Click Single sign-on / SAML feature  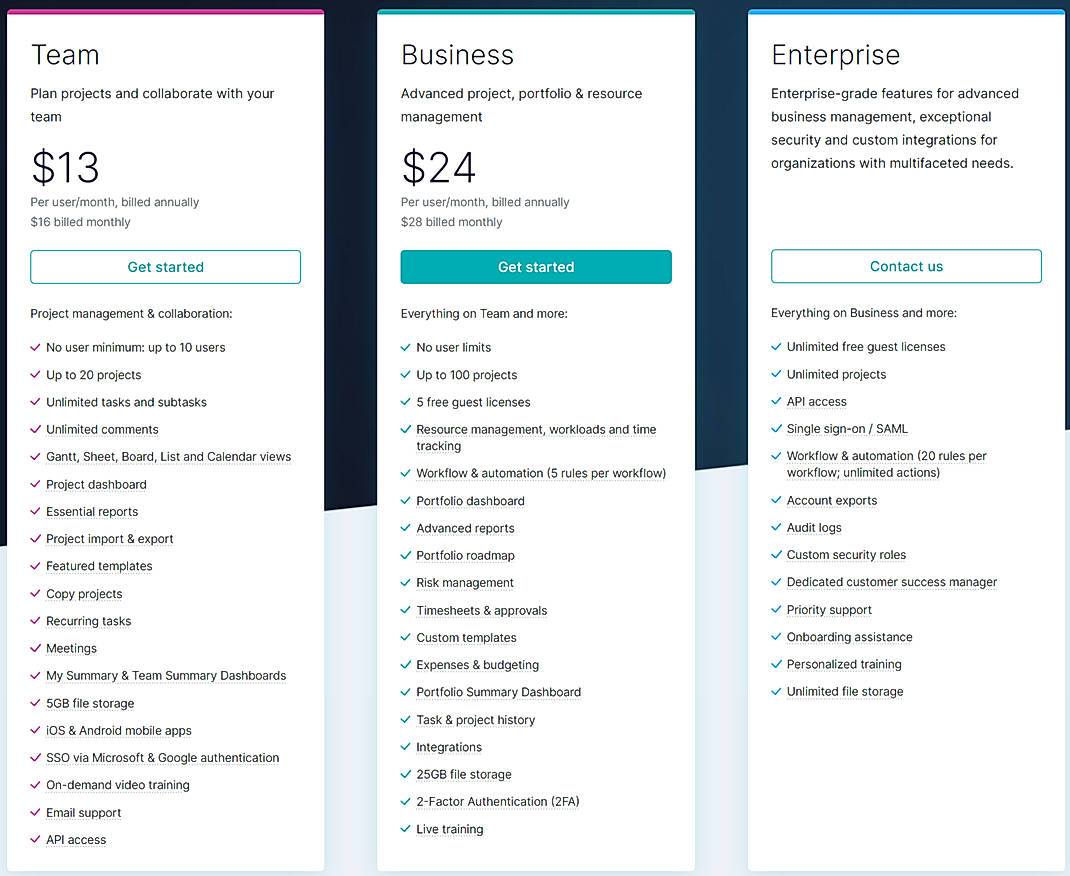click(847, 429)
